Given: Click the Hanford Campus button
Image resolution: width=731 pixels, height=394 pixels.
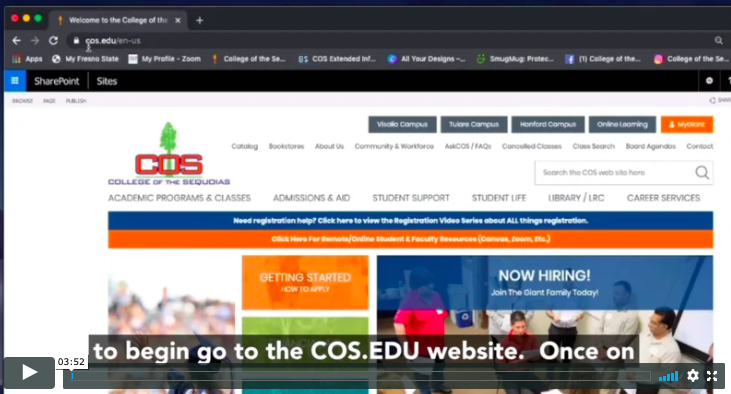Looking at the screenshot, I should point(548,124).
